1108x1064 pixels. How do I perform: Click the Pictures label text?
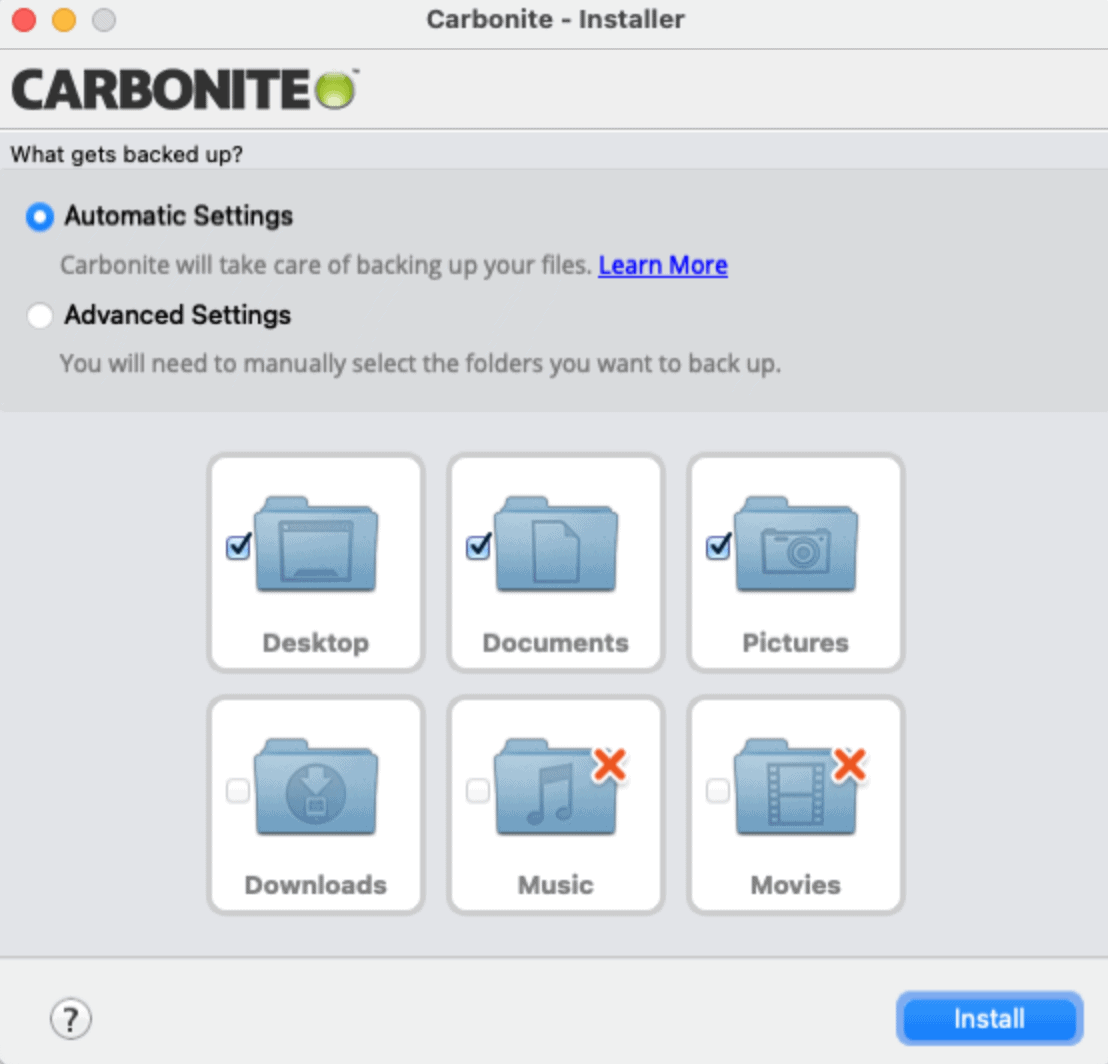[796, 643]
